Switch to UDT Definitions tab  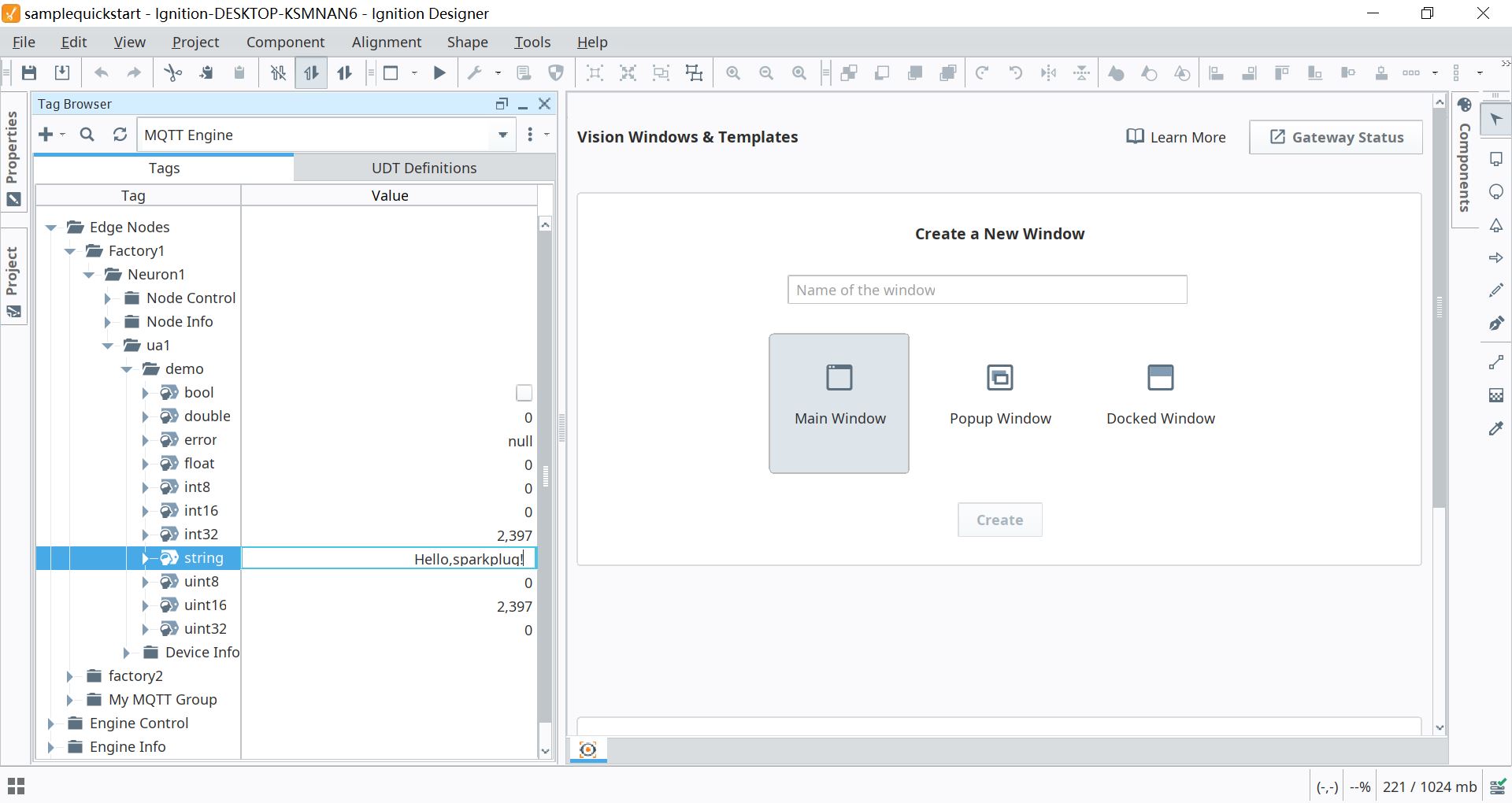pos(424,168)
